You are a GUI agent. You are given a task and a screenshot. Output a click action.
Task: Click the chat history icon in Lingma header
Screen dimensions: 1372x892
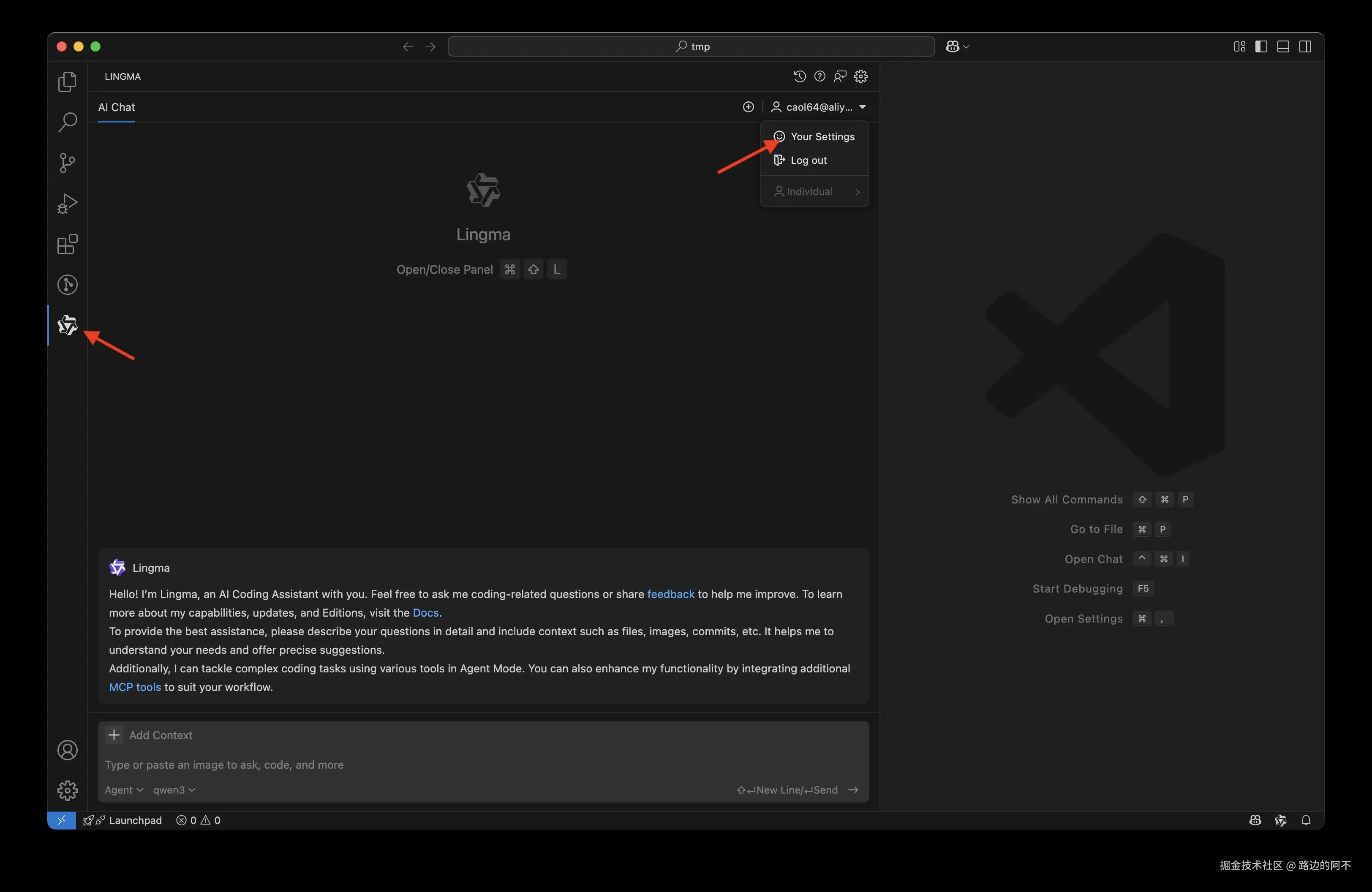pos(799,76)
